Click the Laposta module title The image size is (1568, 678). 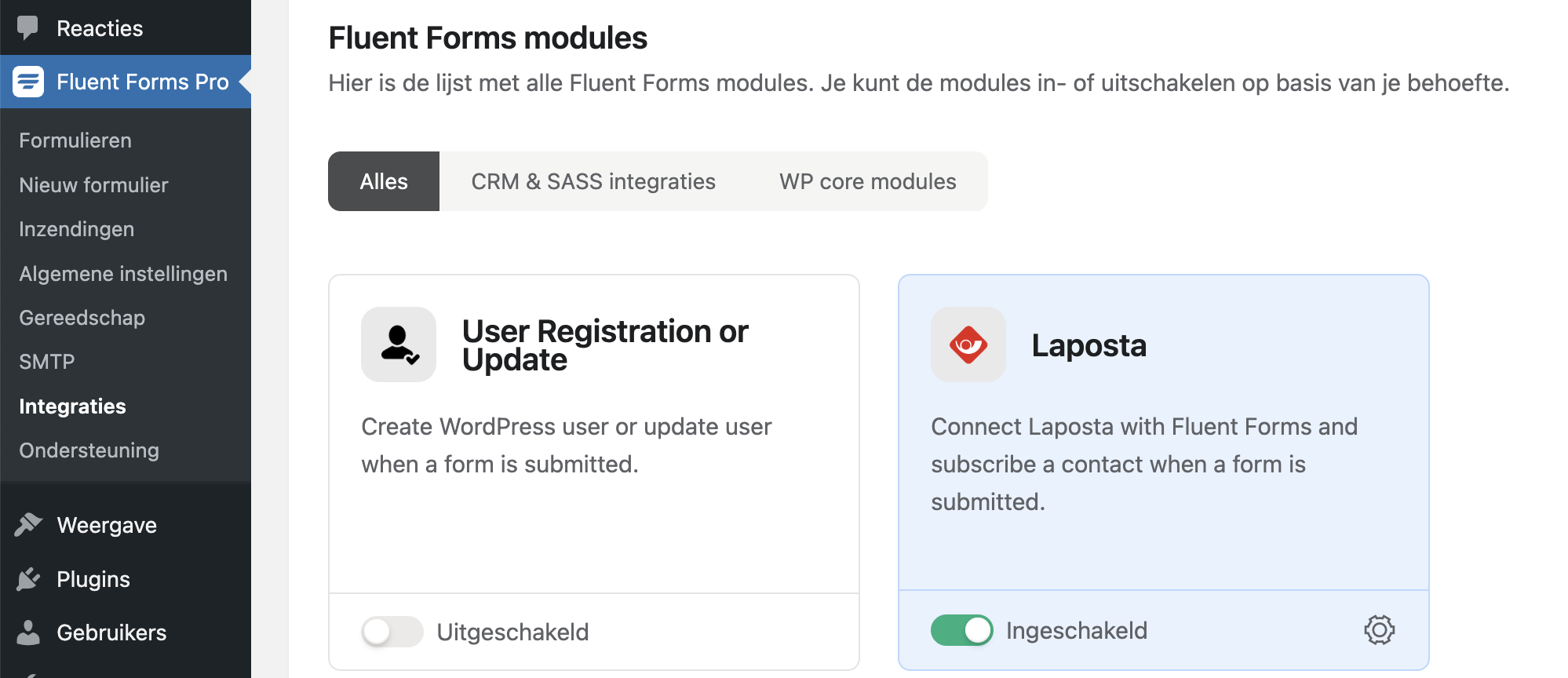point(1089,345)
